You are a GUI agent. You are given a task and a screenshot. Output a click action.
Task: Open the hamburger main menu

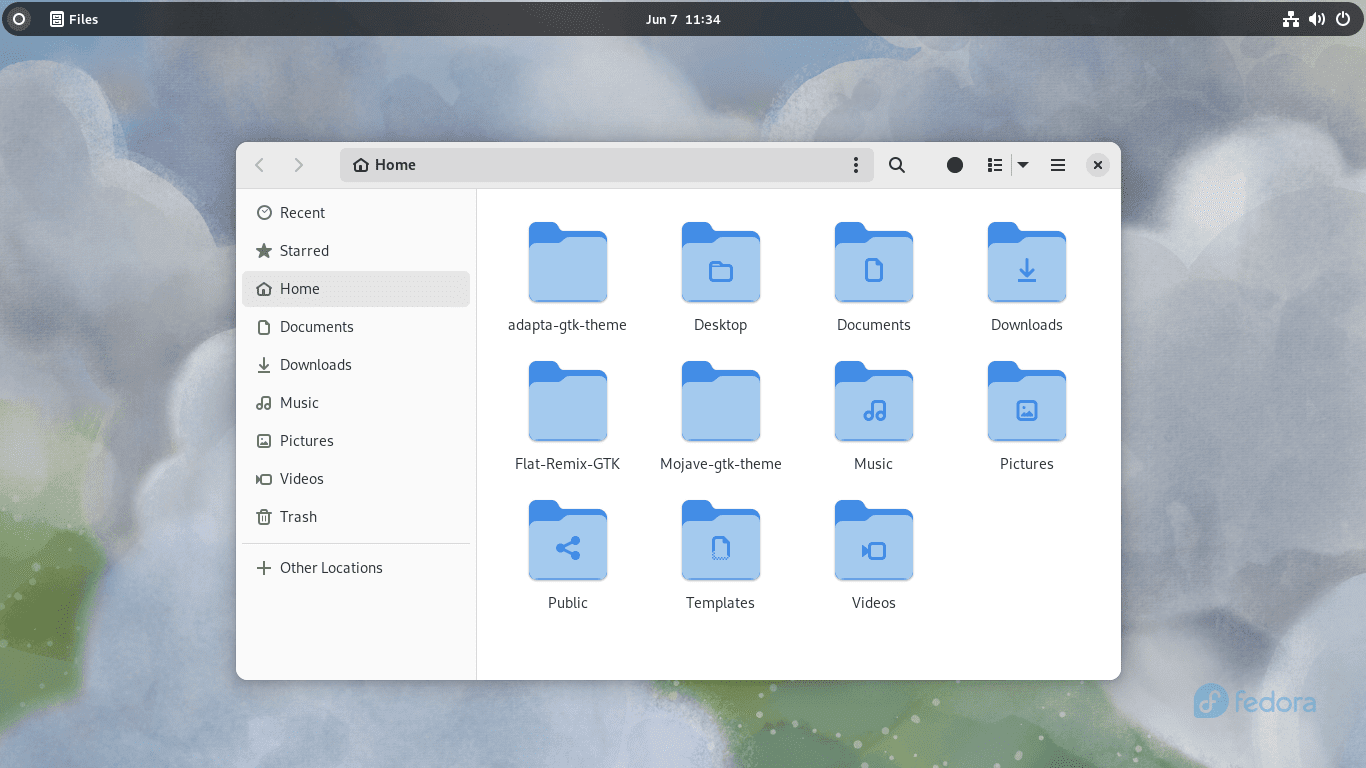point(1057,165)
